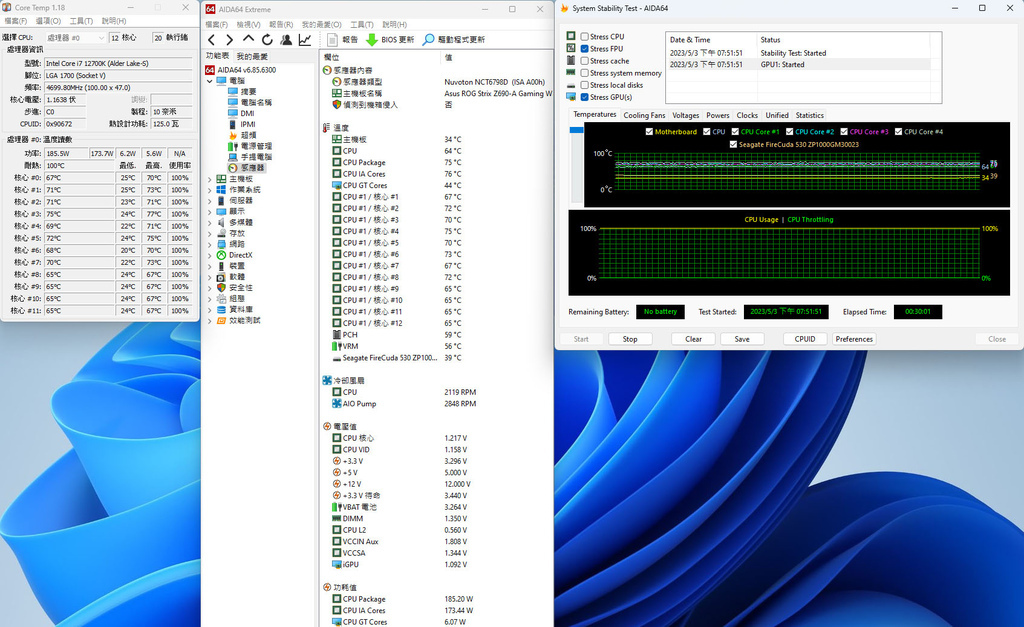
Task: Go forward with AIDA64 toolbar forward arrow
Action: tap(229, 40)
